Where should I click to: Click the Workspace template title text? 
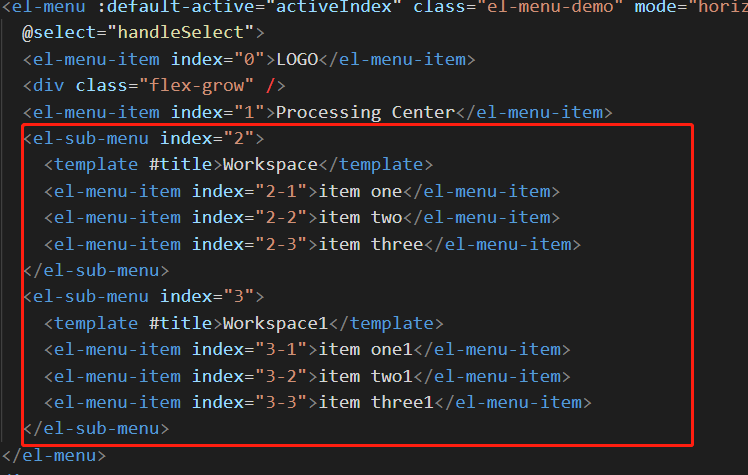(270, 165)
